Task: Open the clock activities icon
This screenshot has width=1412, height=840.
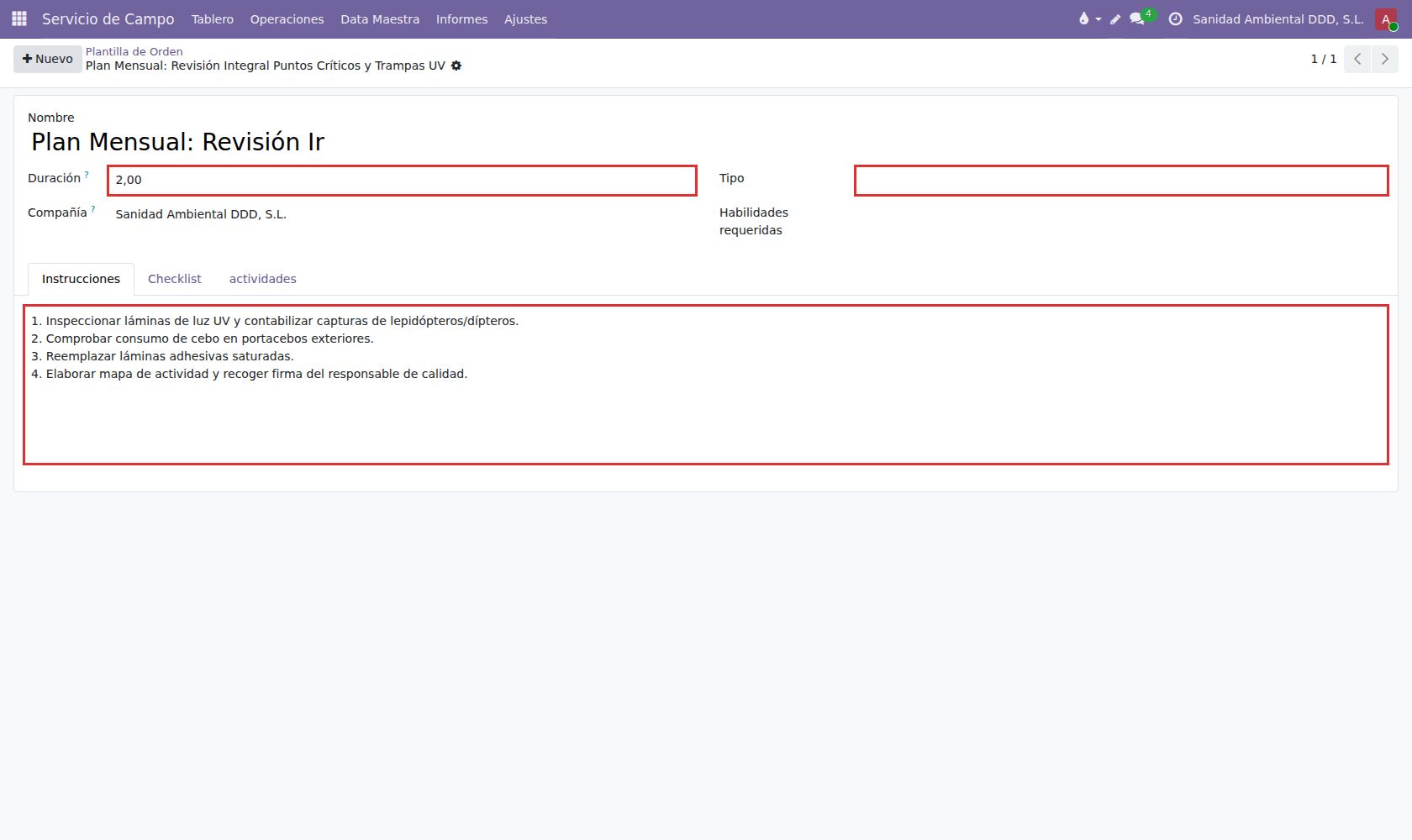Action: (x=1175, y=18)
